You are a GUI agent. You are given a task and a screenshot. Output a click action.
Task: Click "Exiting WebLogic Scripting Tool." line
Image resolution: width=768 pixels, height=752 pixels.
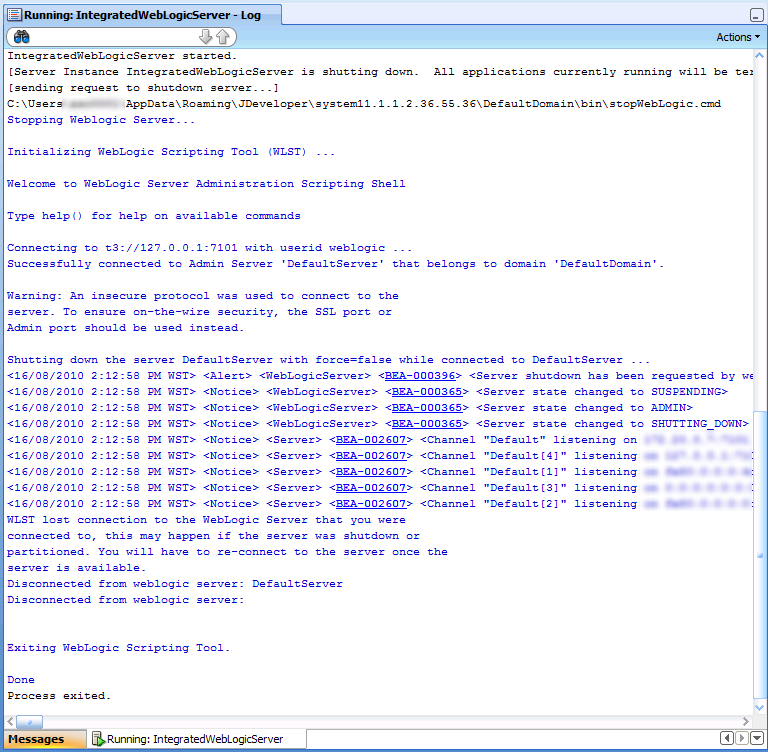(x=119, y=648)
